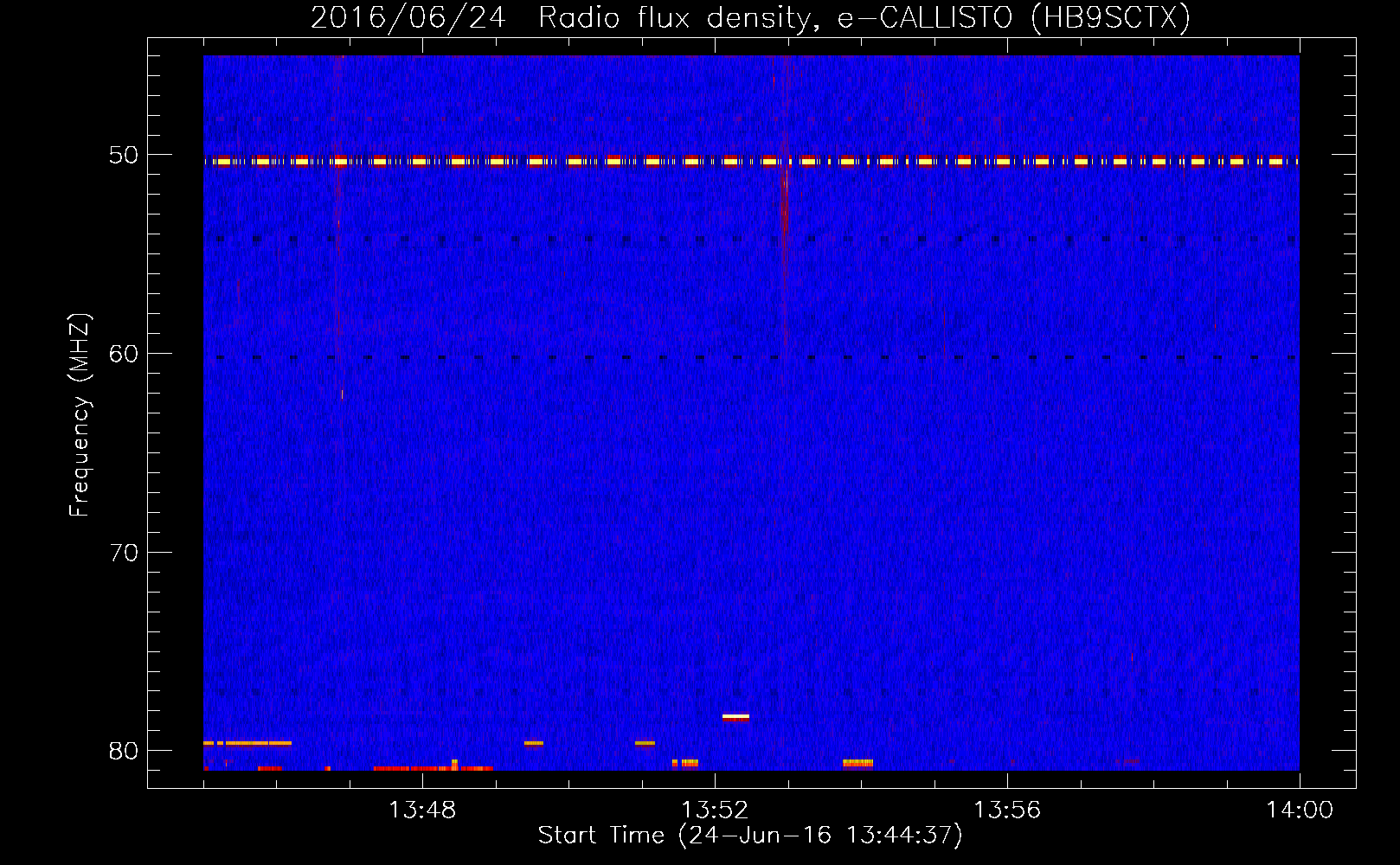The width and height of the screenshot is (1400, 865).
Task: Click the 13:52 time tick label
Action: (x=715, y=811)
